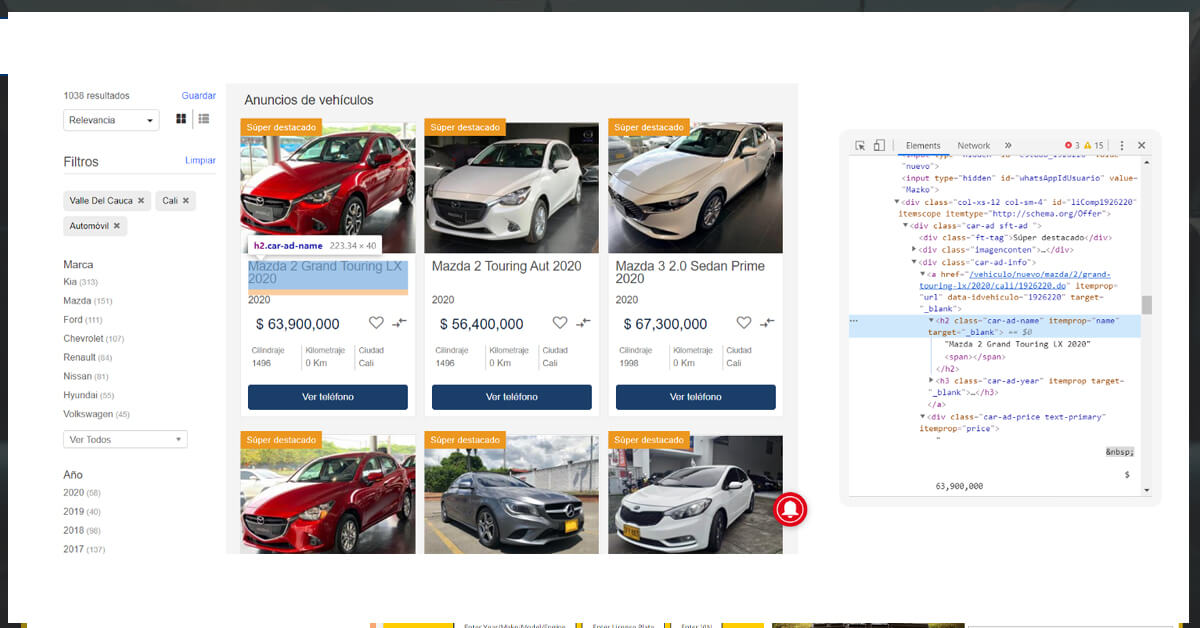Open the white Kia sedan photo
This screenshot has width=1200, height=628.
click(696, 494)
